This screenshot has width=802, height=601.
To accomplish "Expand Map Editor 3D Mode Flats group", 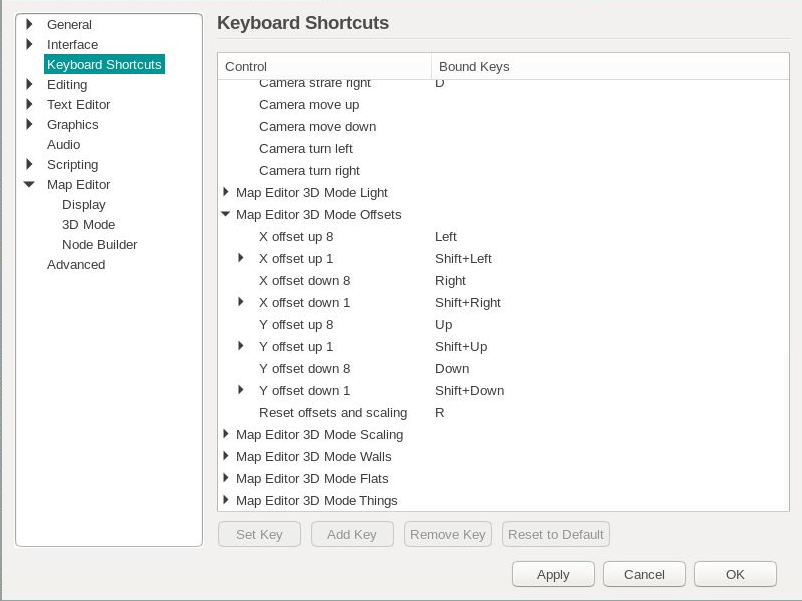I will [x=226, y=478].
